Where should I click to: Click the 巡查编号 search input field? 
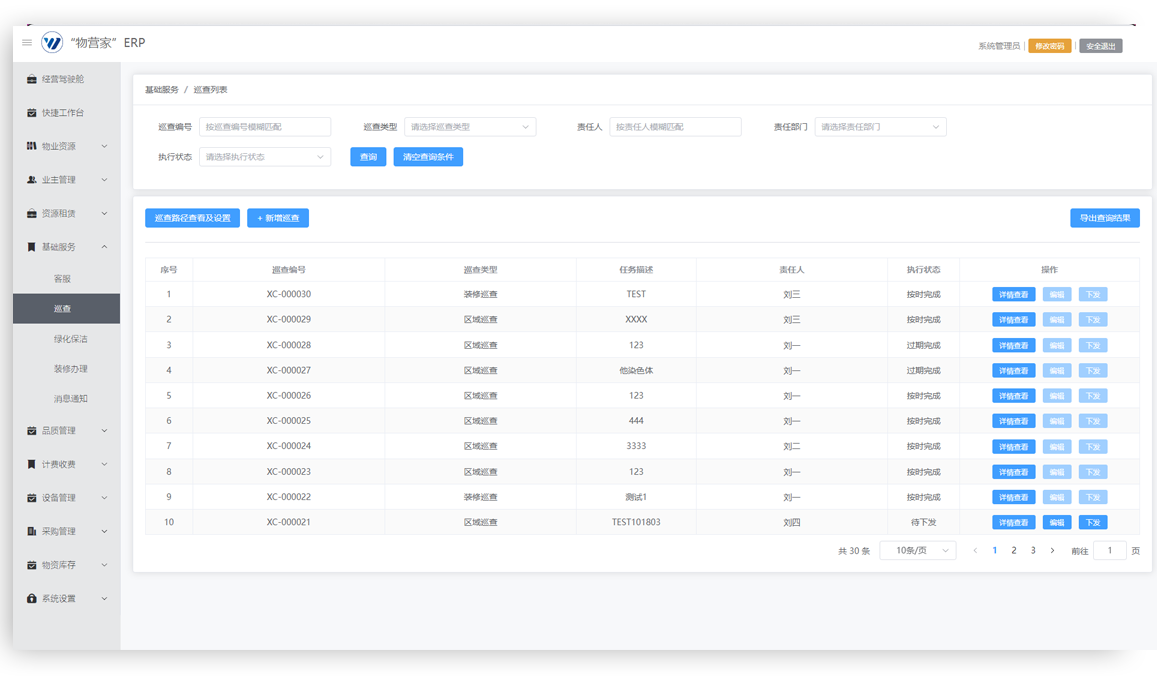[x=265, y=127]
